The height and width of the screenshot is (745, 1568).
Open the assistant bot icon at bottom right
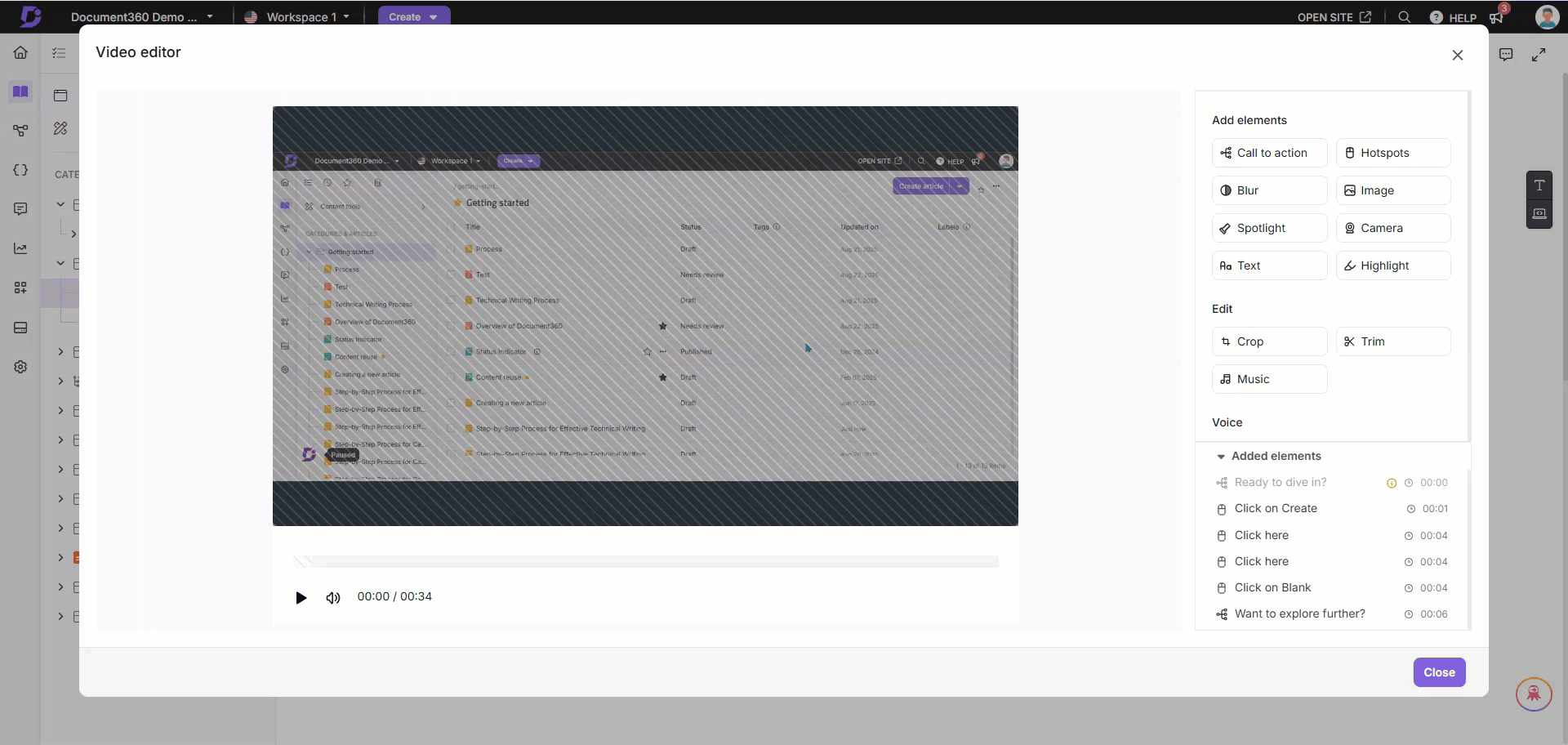pos(1534,694)
